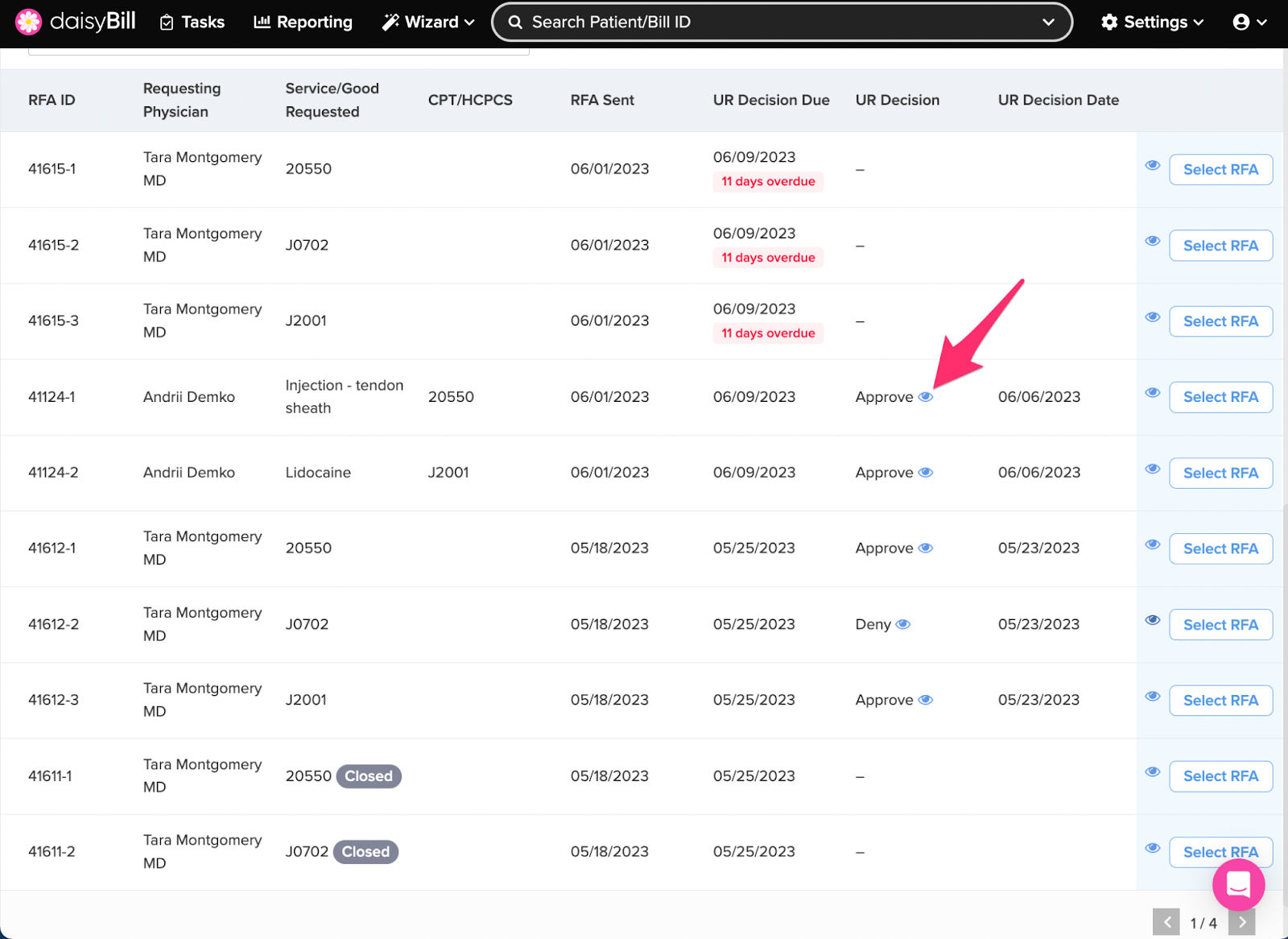Click RFA ID 41124-1 cell
The image size is (1288, 939).
click(x=52, y=397)
